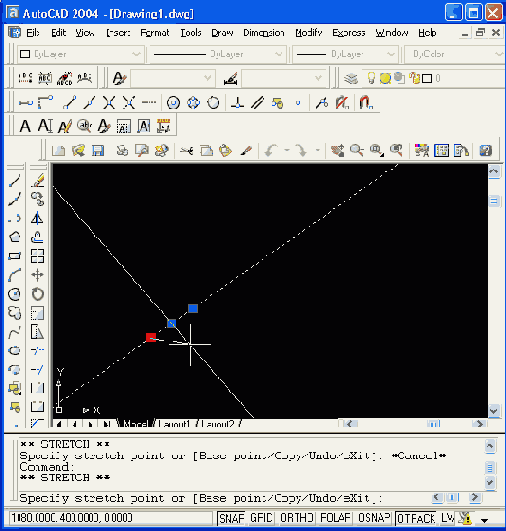Toggle OSNAP in status bar
Viewport: 506px width, 531px height.
point(374,518)
